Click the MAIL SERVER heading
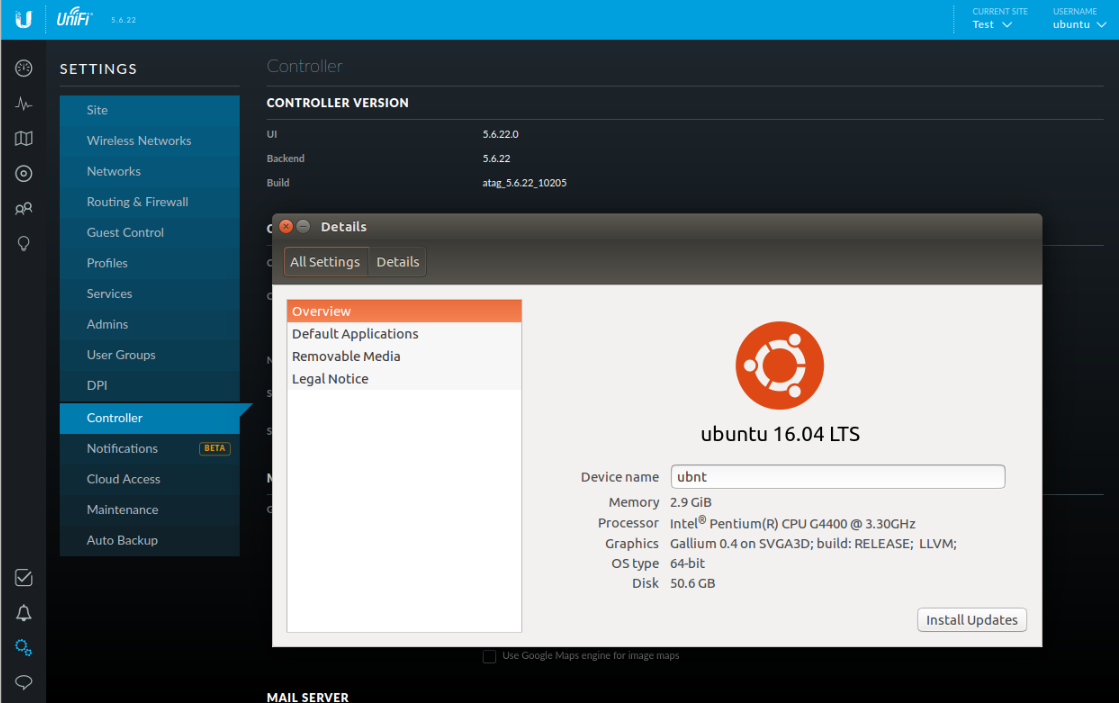The height and width of the screenshot is (703, 1119). (308, 697)
